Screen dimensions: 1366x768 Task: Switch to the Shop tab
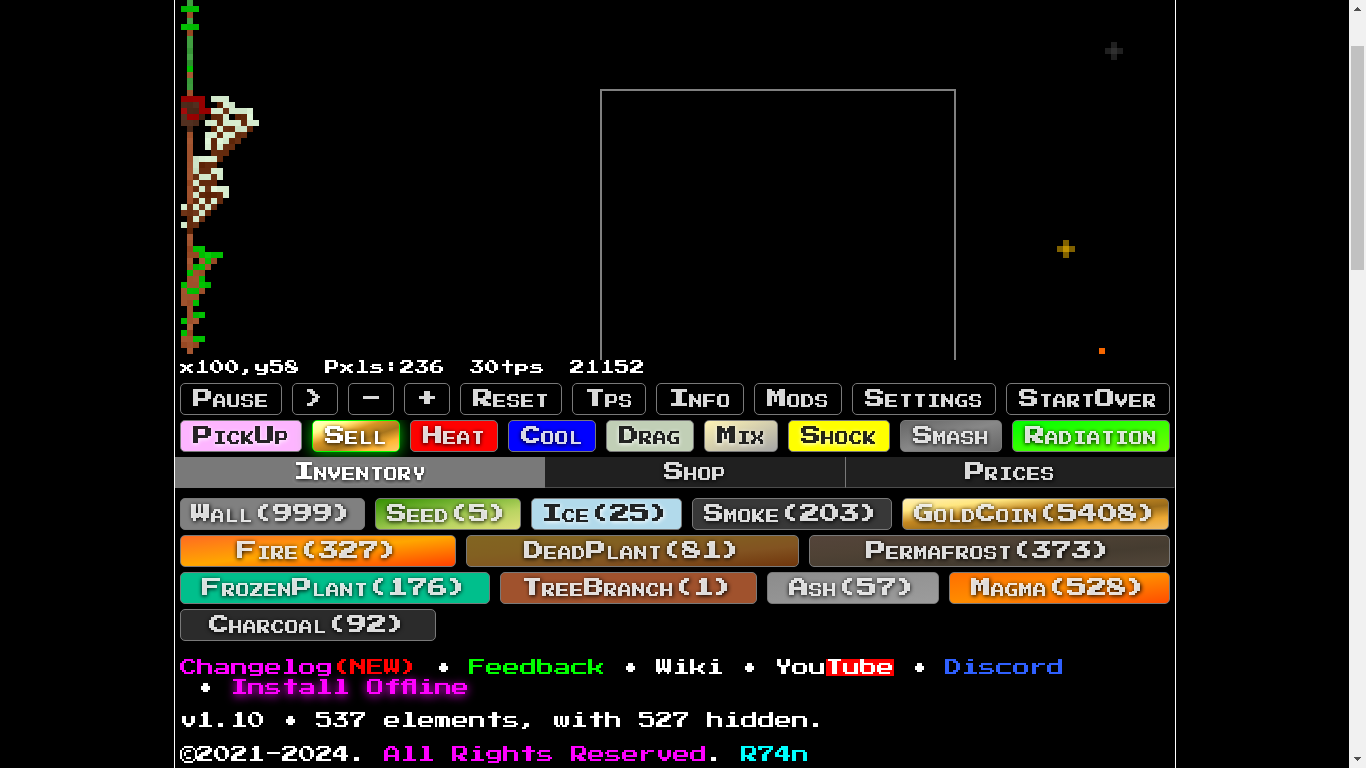[694, 472]
